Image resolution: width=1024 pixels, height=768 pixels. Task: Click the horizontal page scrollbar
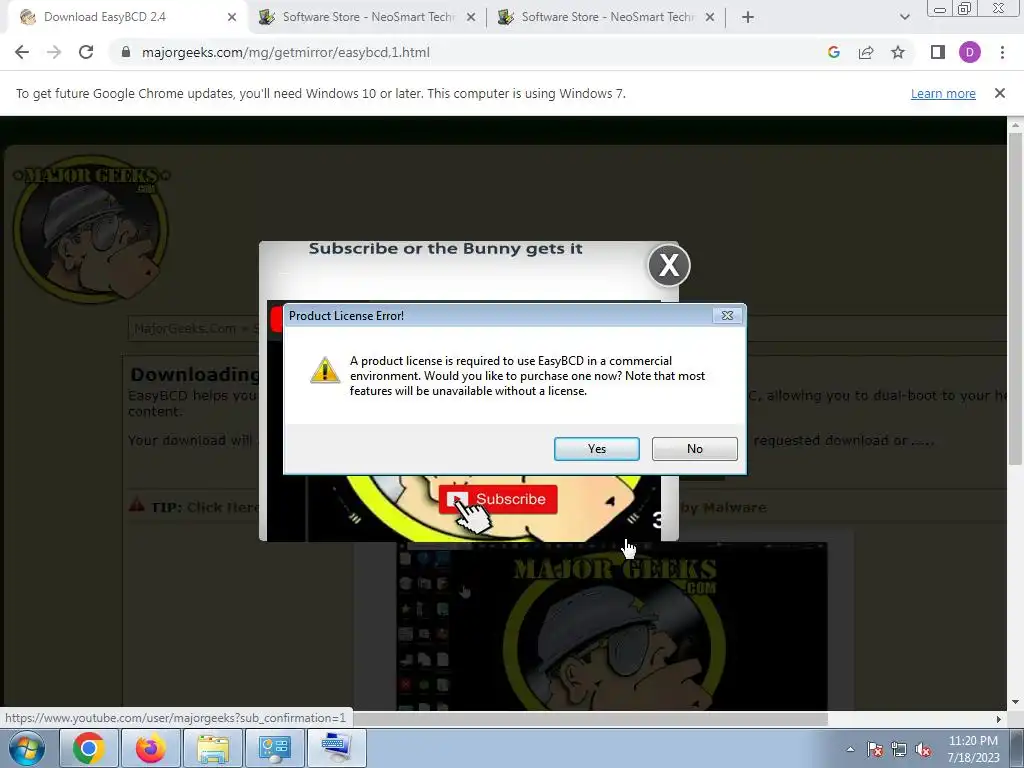coord(590,719)
